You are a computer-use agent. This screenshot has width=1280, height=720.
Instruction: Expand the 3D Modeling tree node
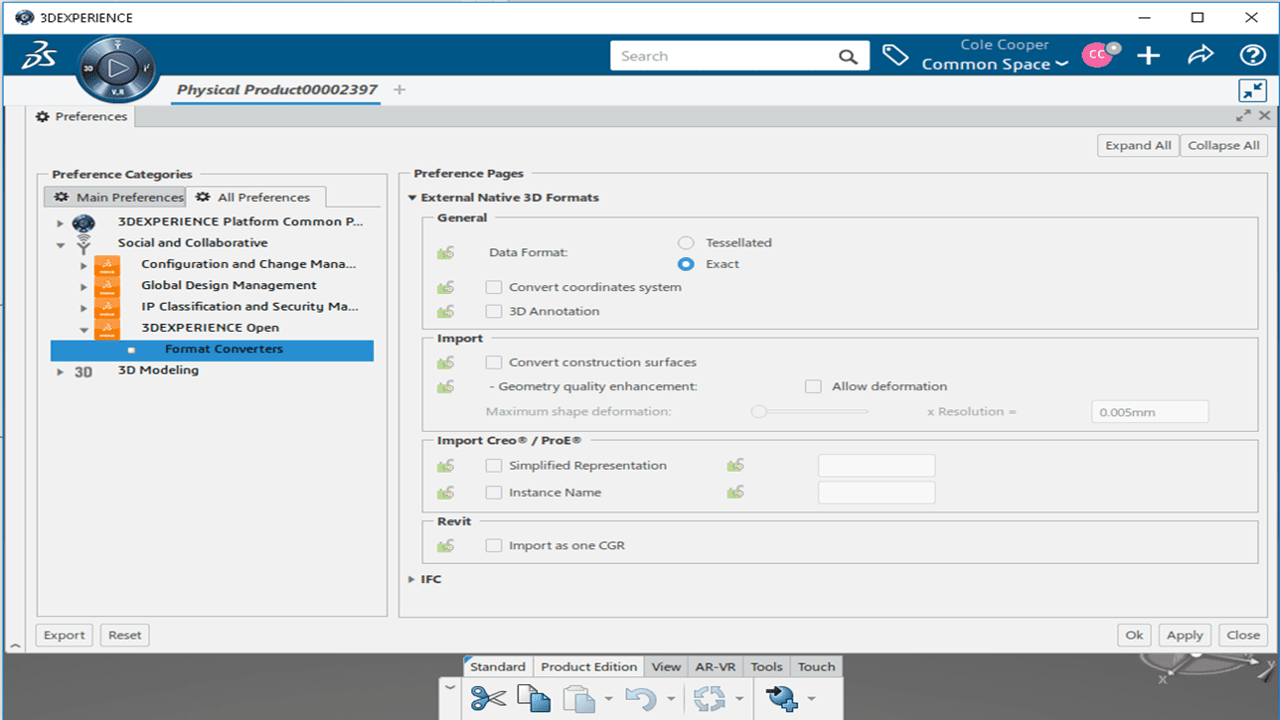(61, 372)
